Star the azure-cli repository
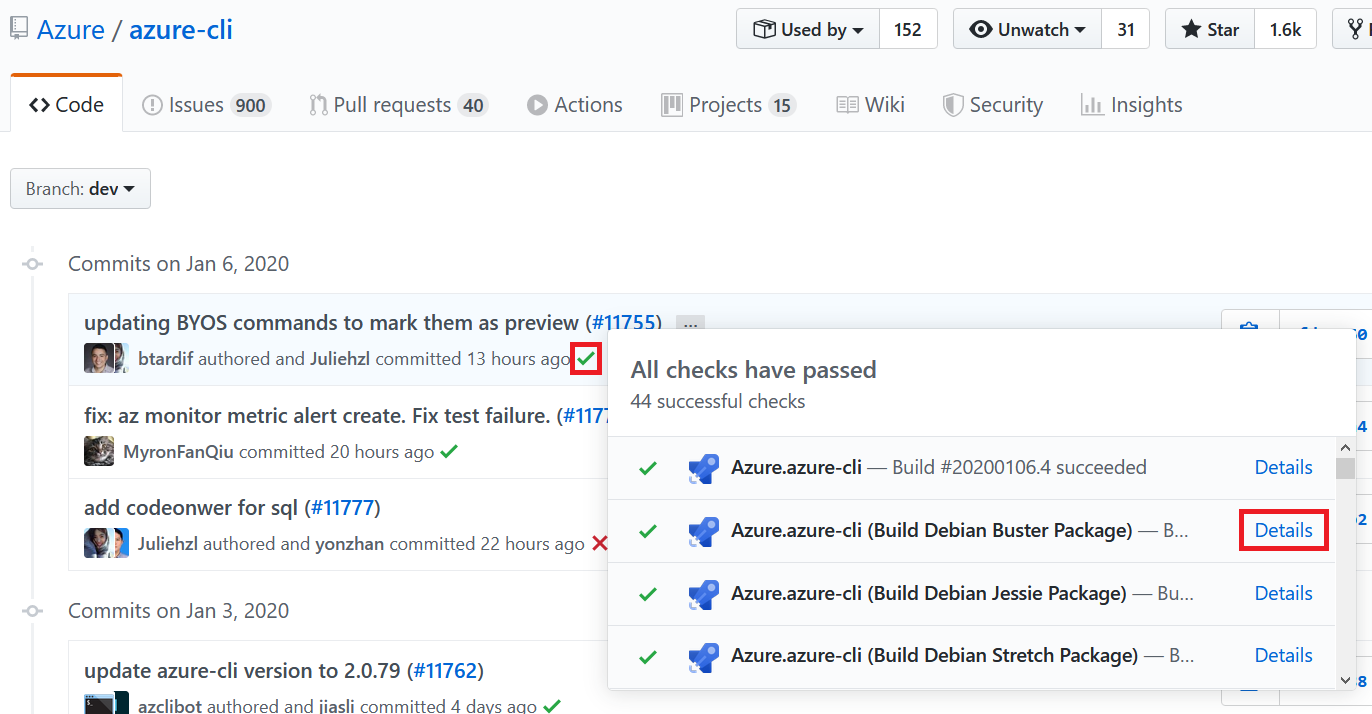1372x714 pixels. [1210, 29]
